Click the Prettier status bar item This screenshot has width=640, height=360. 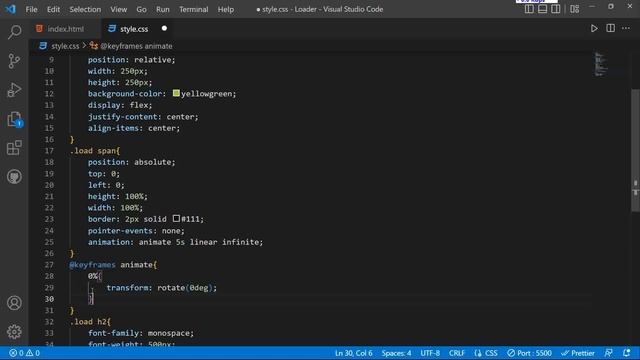click(578, 353)
